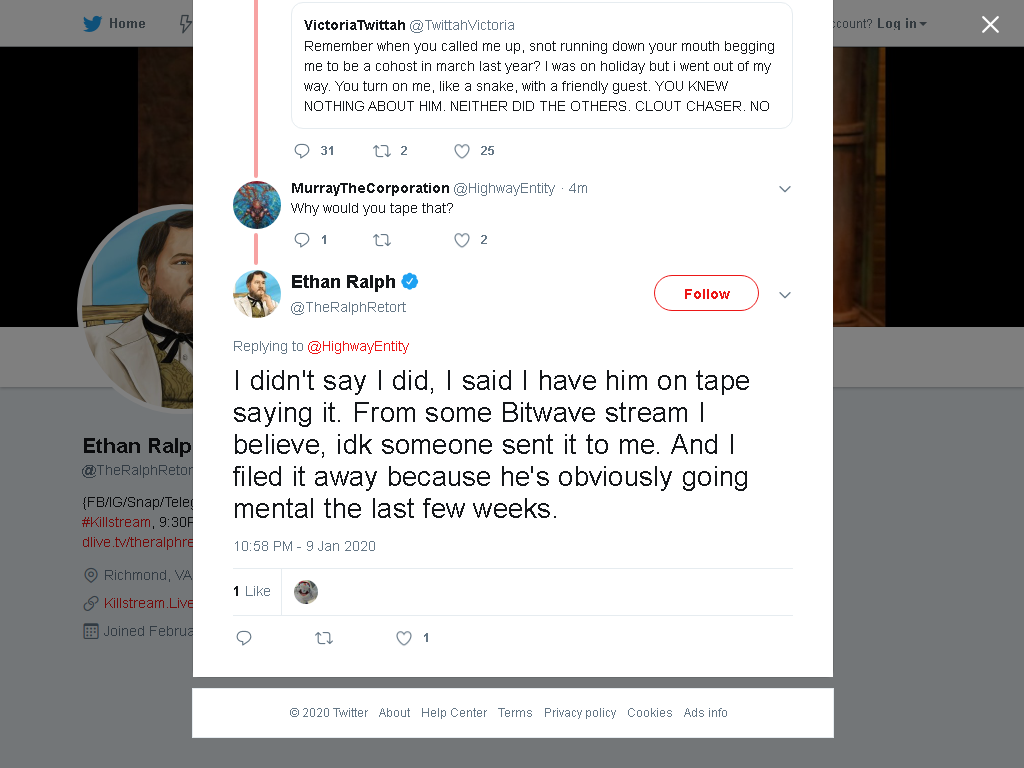
Task: Open the Help Center footer link
Action: (x=454, y=712)
